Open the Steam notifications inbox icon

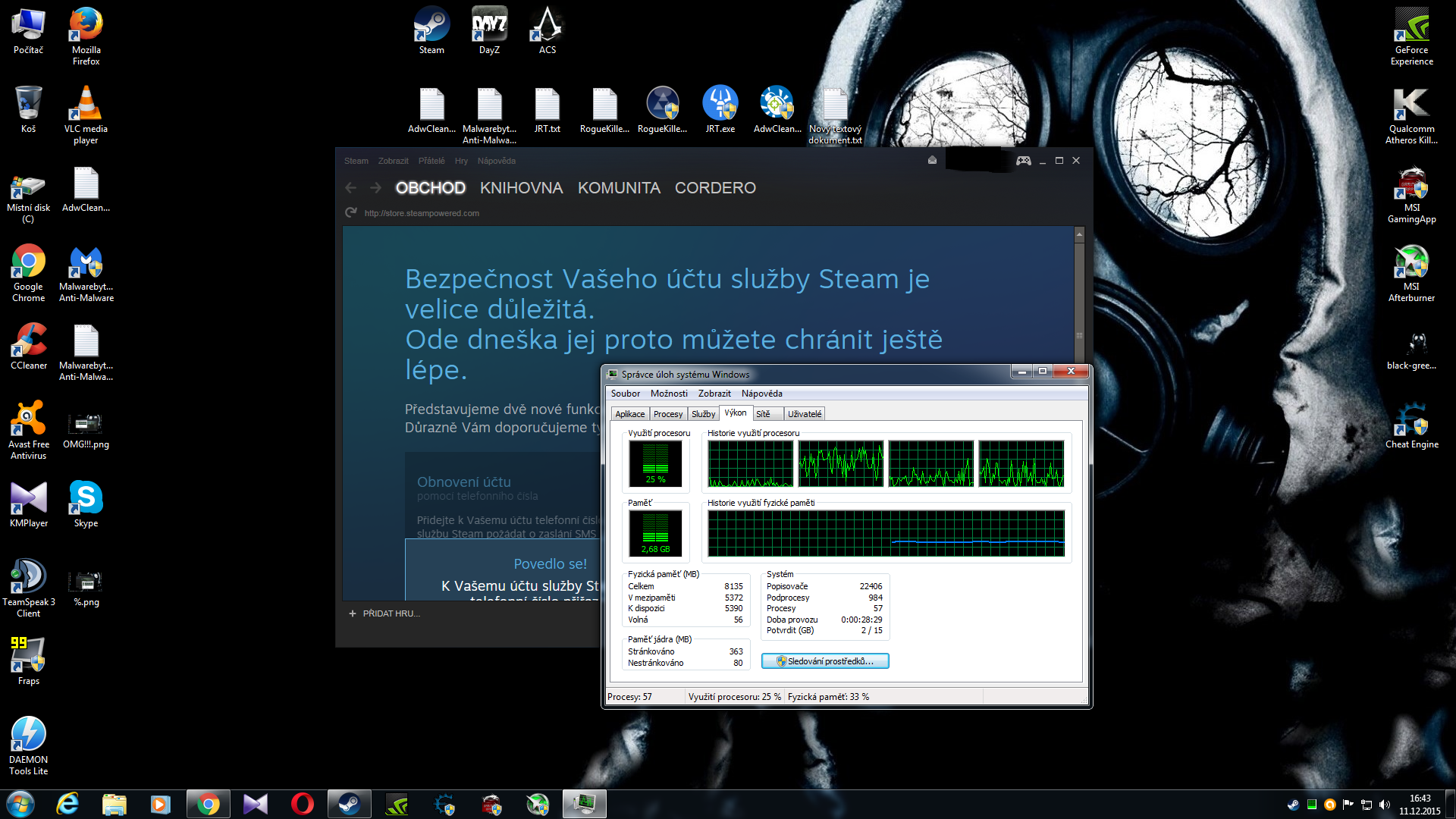(x=932, y=161)
